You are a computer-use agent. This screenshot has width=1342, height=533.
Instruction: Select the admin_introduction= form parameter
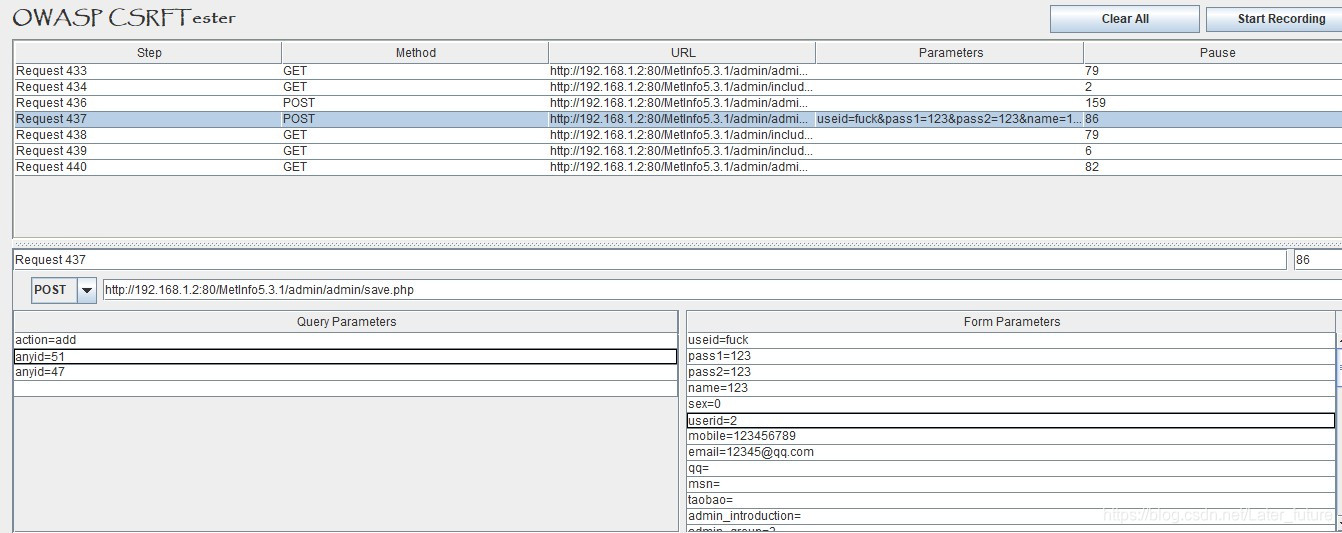1011,516
